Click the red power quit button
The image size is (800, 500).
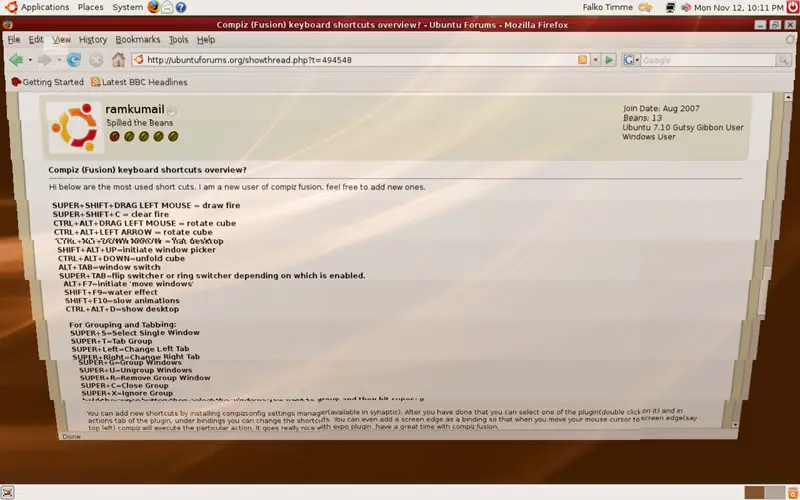point(793,7)
